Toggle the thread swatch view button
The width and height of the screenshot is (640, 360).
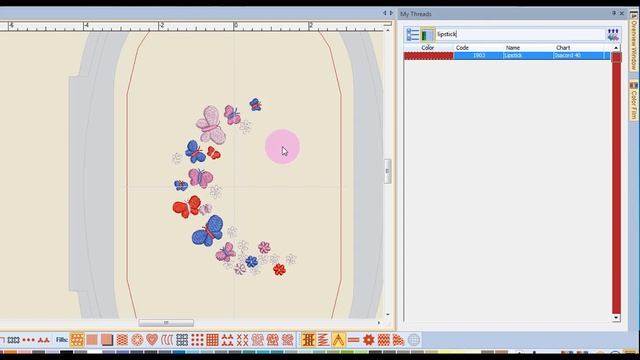pyautogui.click(x=427, y=35)
